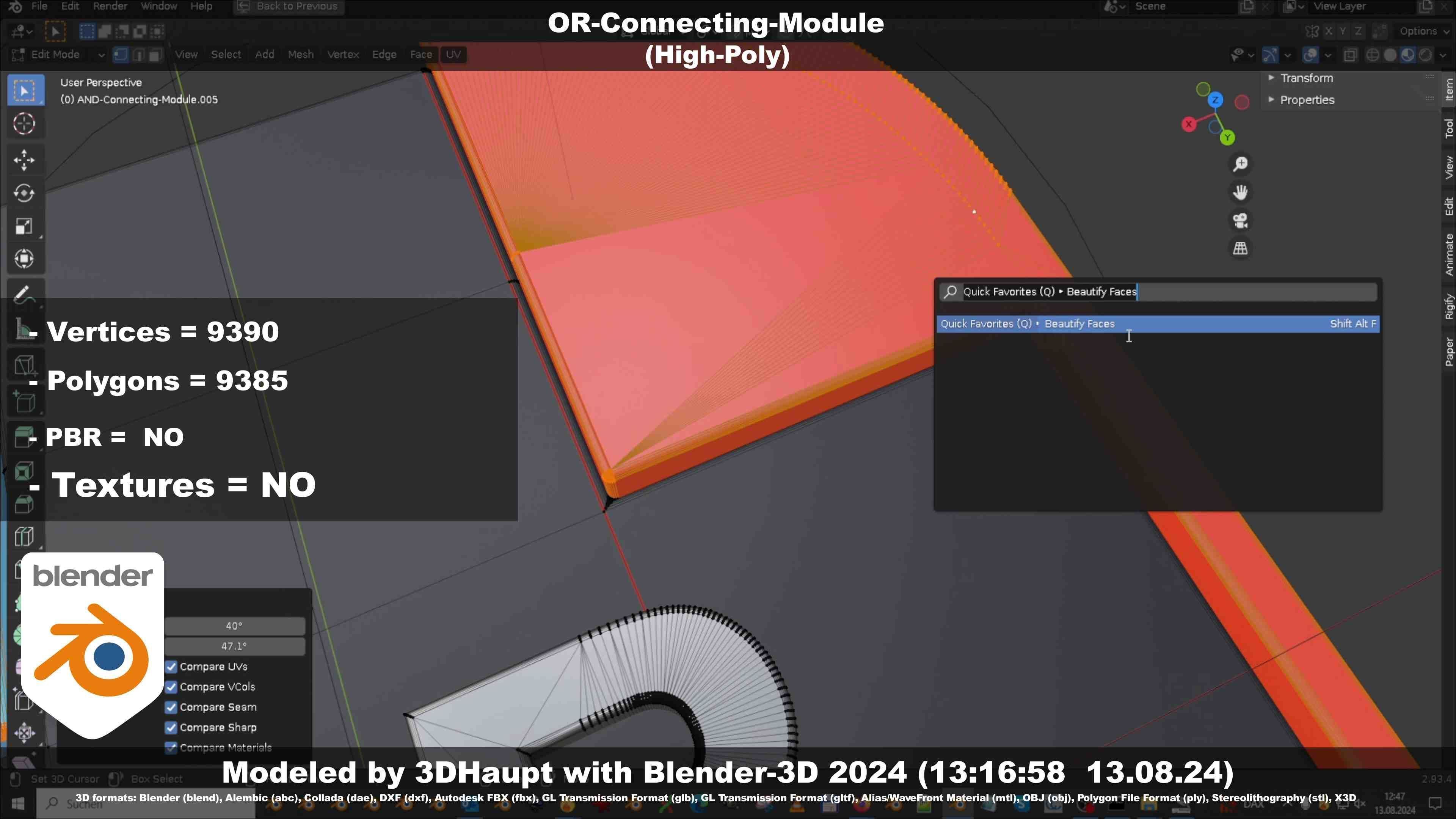This screenshot has width=1456, height=819.
Task: Switch to solid shading
Action: 1390,55
